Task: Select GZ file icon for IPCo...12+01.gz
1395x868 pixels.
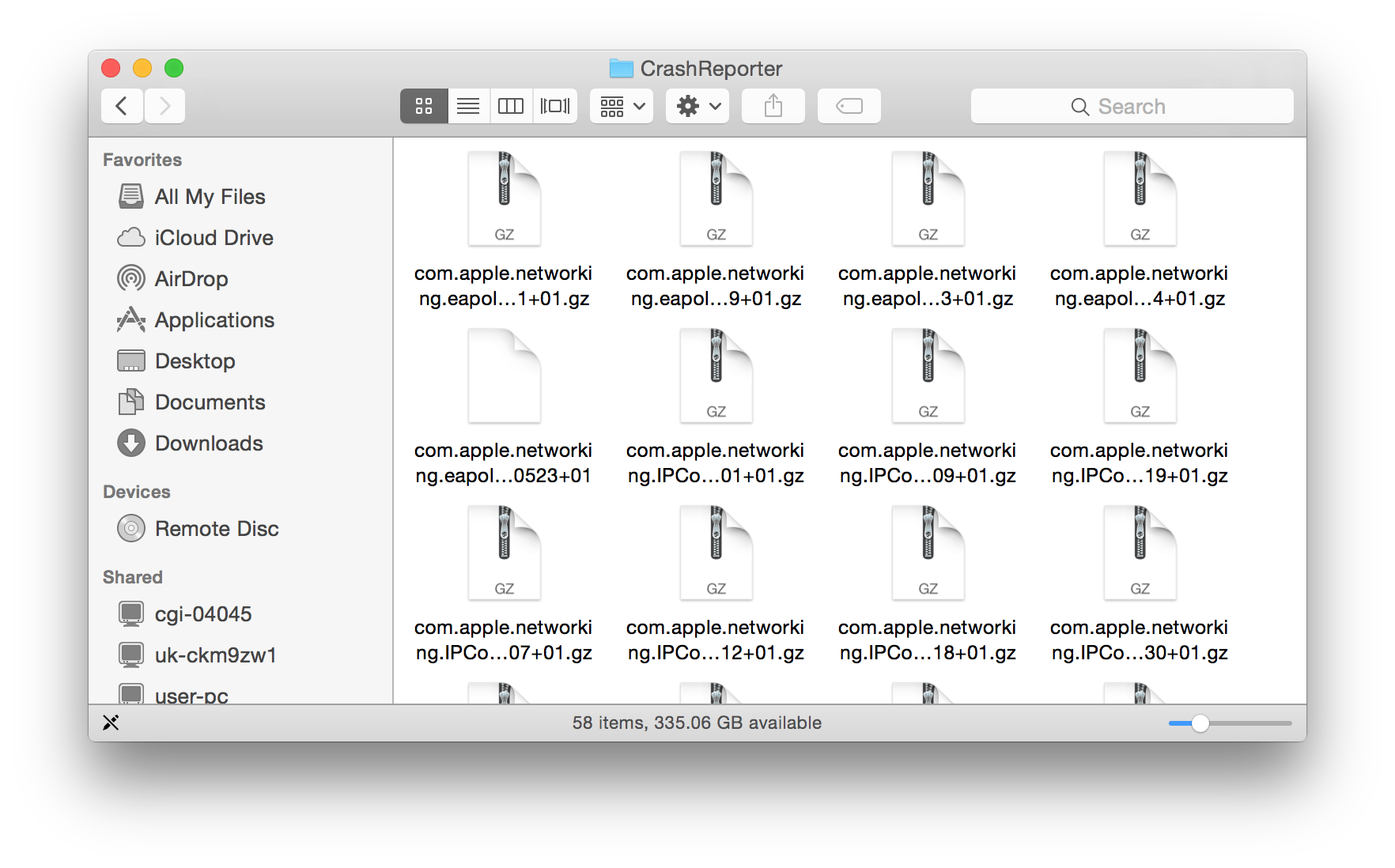Action: pos(716,553)
